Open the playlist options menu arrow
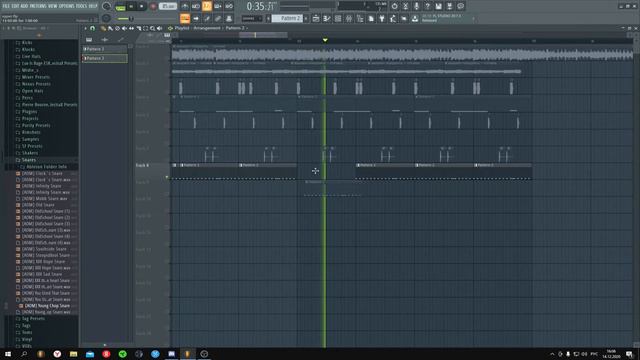The width and height of the screenshot is (640, 360). click(85, 28)
